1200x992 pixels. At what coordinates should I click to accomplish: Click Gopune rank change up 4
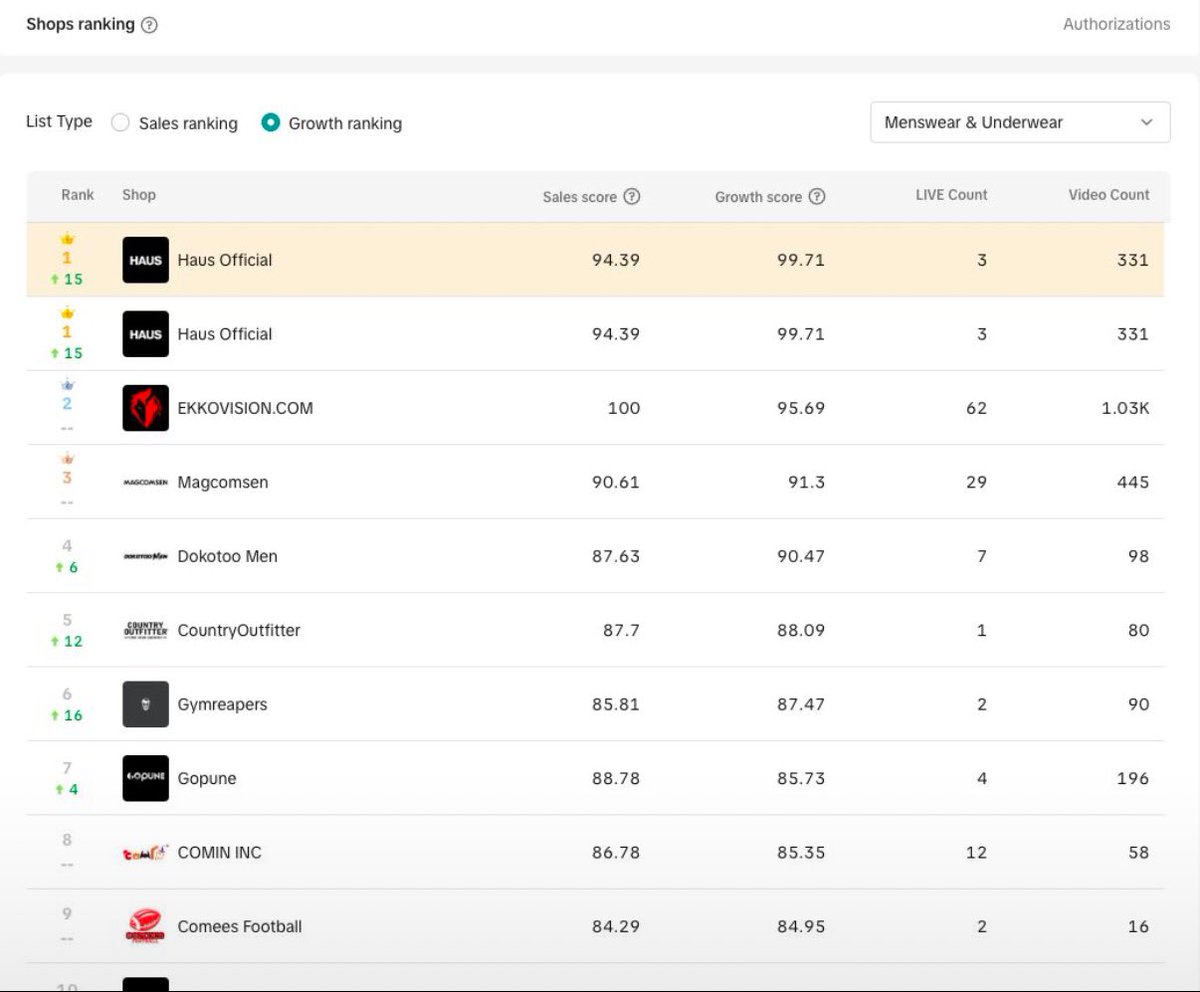[67, 789]
